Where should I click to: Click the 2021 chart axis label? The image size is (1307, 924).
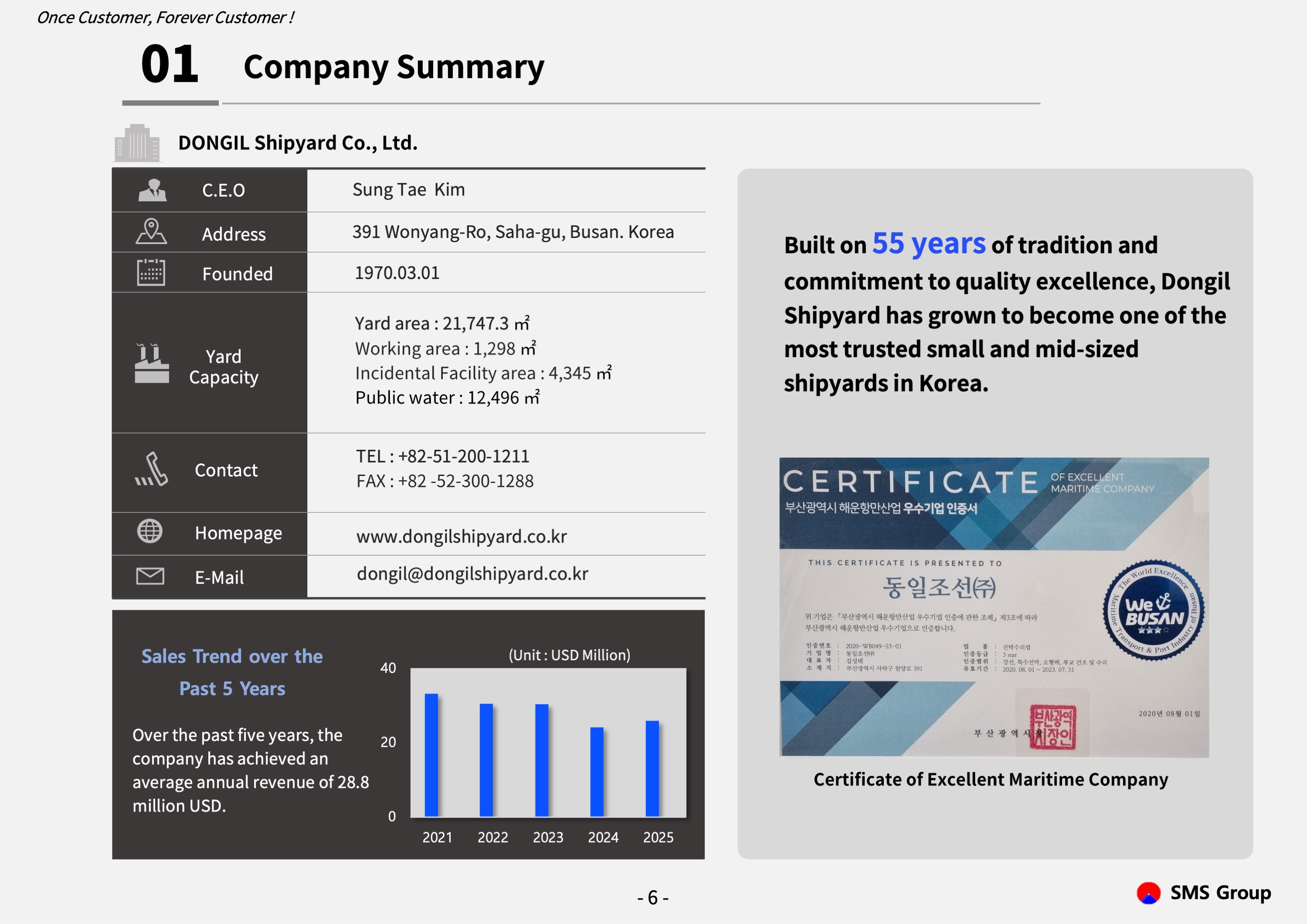point(437,837)
